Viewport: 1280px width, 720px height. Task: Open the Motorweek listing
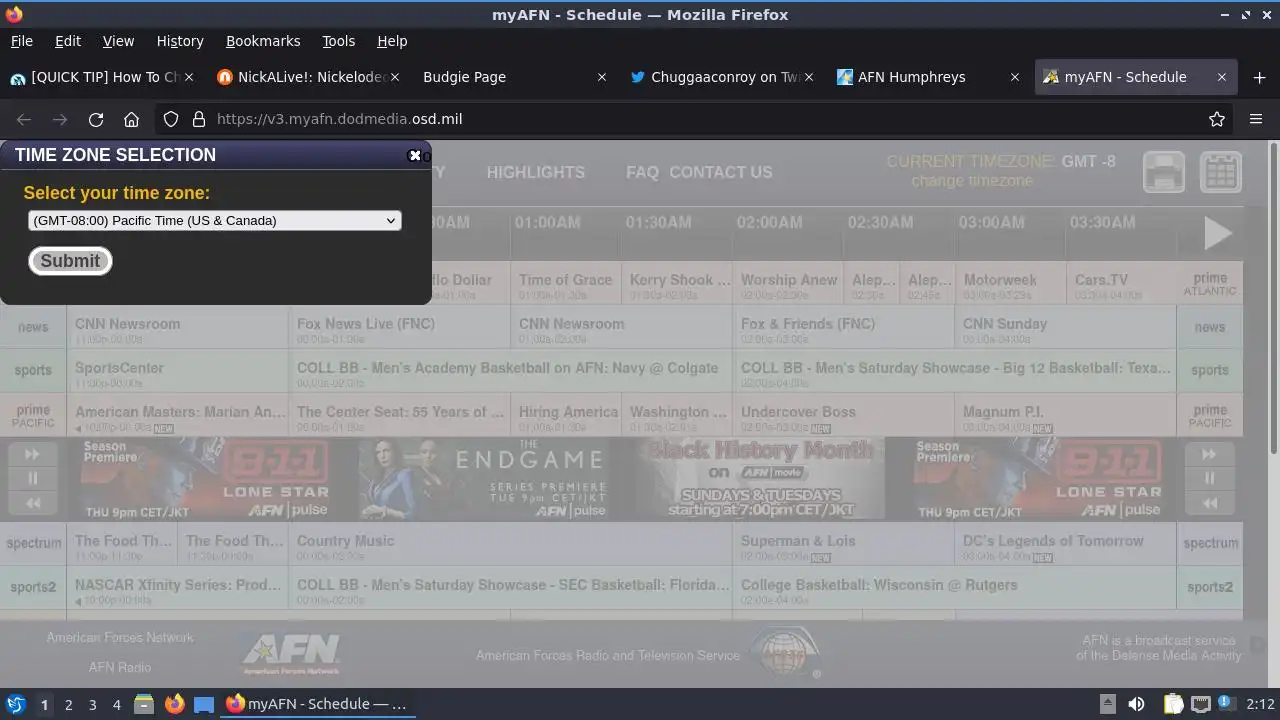click(x=1010, y=283)
